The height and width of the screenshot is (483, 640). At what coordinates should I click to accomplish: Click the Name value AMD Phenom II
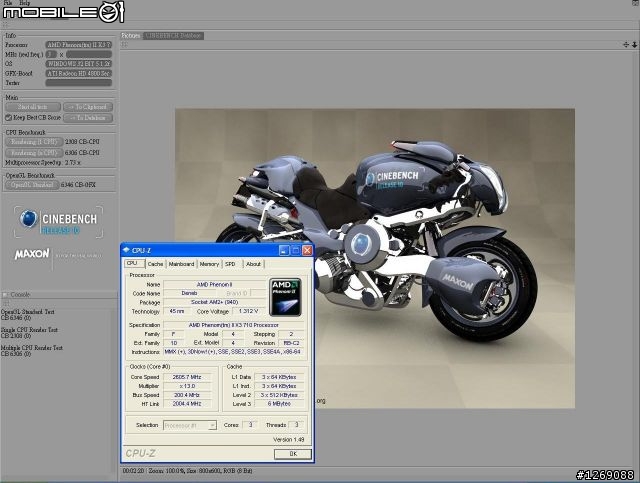215,285
